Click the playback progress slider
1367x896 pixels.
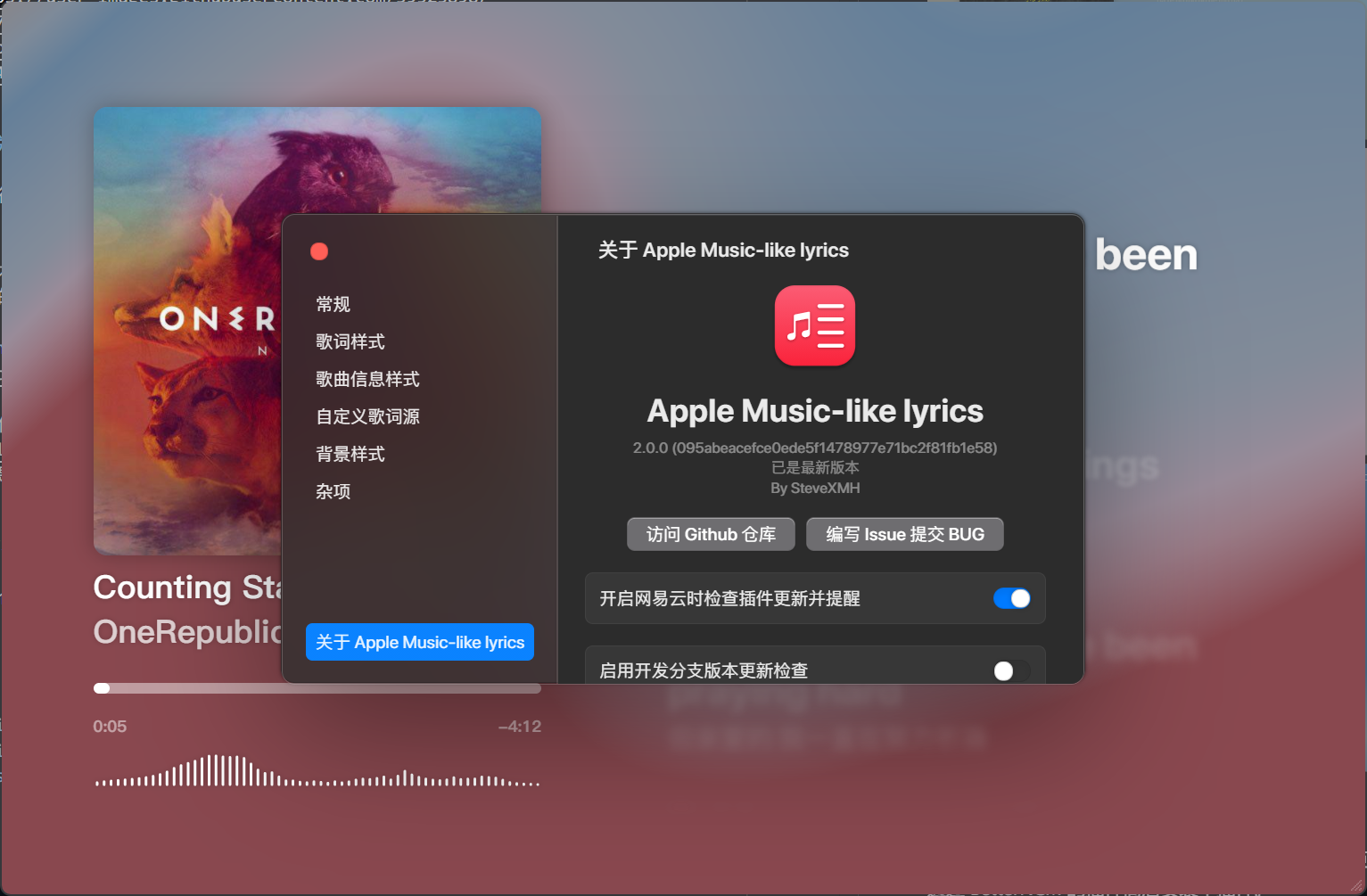[x=317, y=687]
